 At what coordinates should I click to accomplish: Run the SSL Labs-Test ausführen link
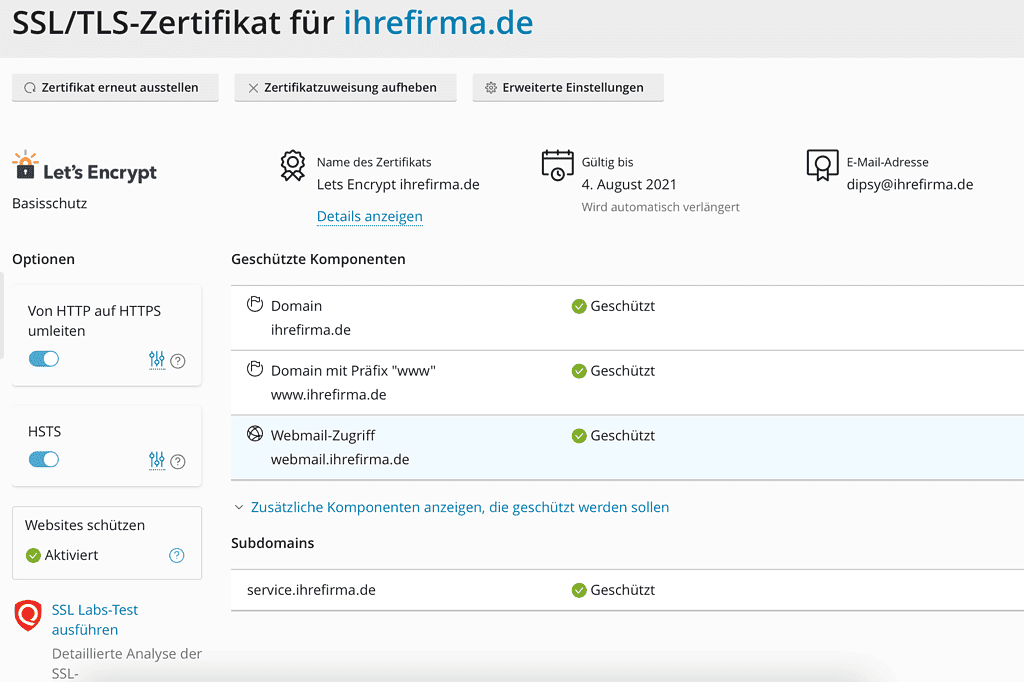pos(94,619)
